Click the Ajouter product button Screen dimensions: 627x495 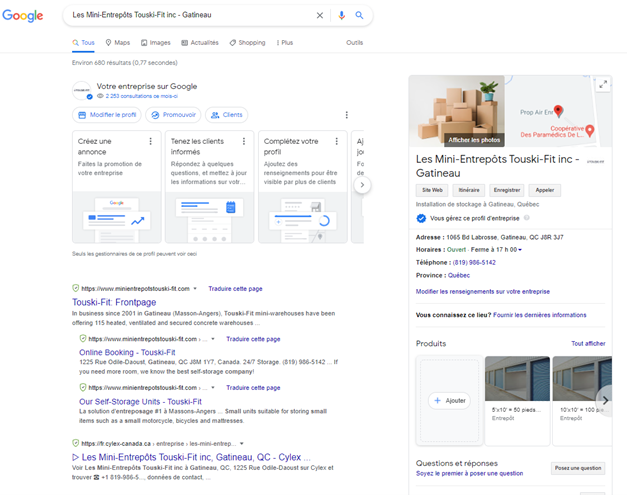click(449, 400)
